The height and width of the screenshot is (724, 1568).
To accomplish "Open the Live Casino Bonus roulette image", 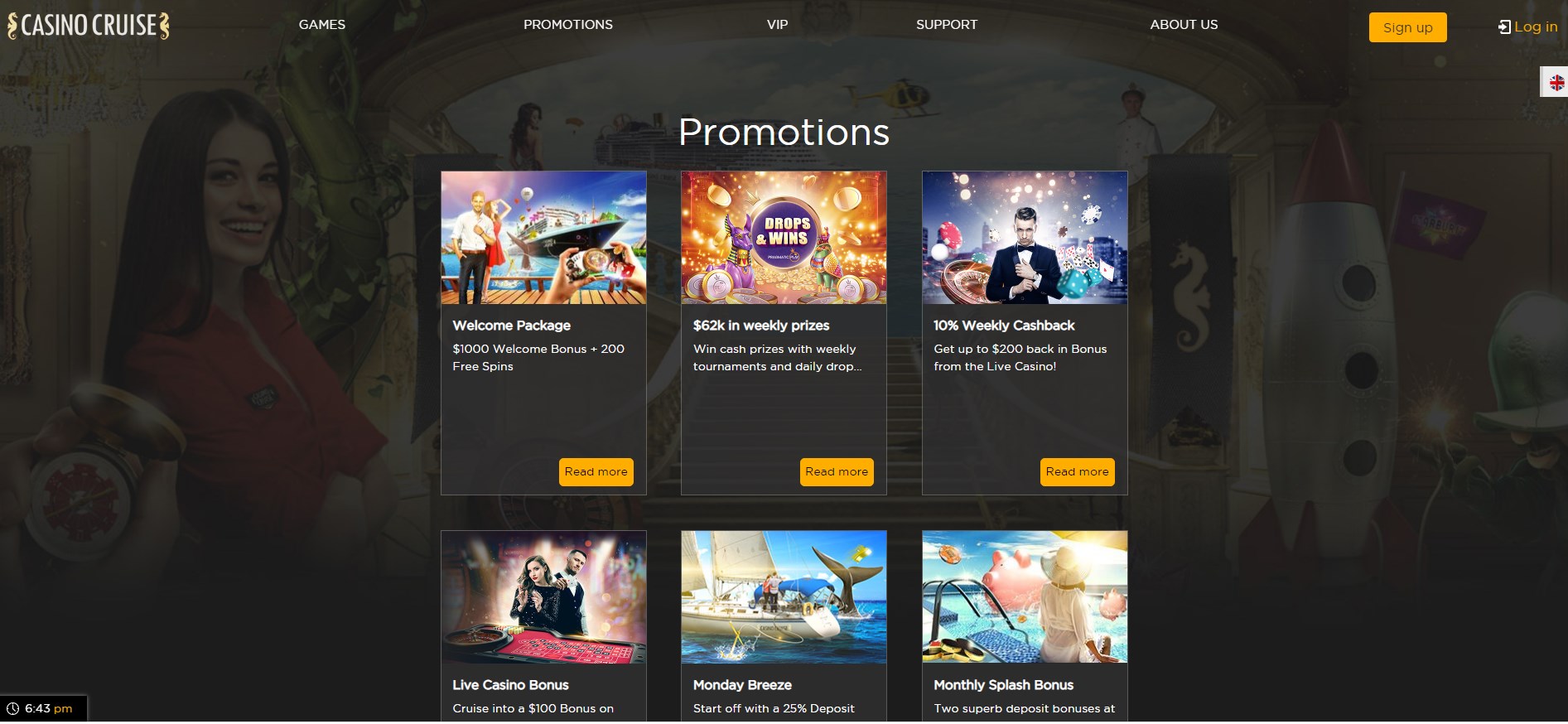I will [543, 597].
